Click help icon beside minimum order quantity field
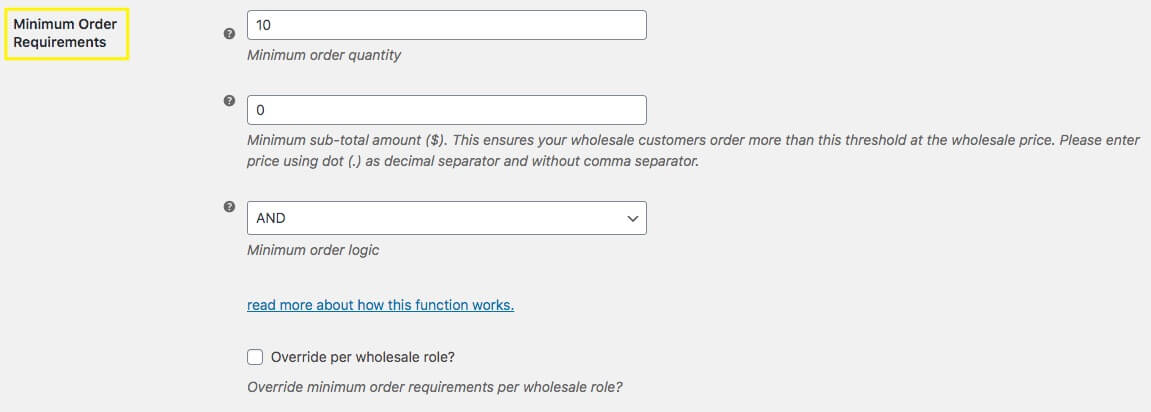Screen dimensions: 1151x412 pos(229,33)
